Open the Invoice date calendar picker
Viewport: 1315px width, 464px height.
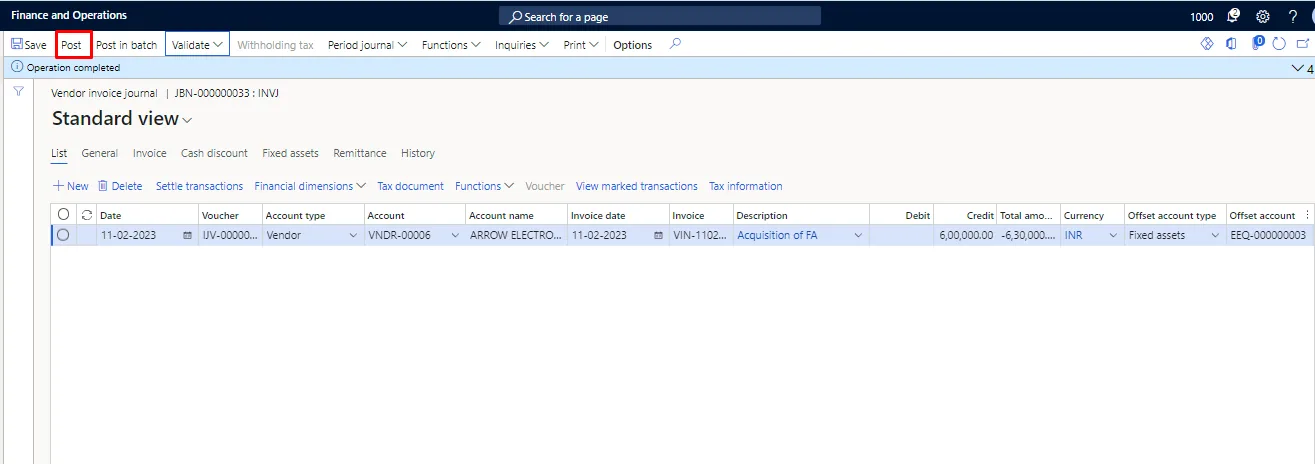(658, 236)
